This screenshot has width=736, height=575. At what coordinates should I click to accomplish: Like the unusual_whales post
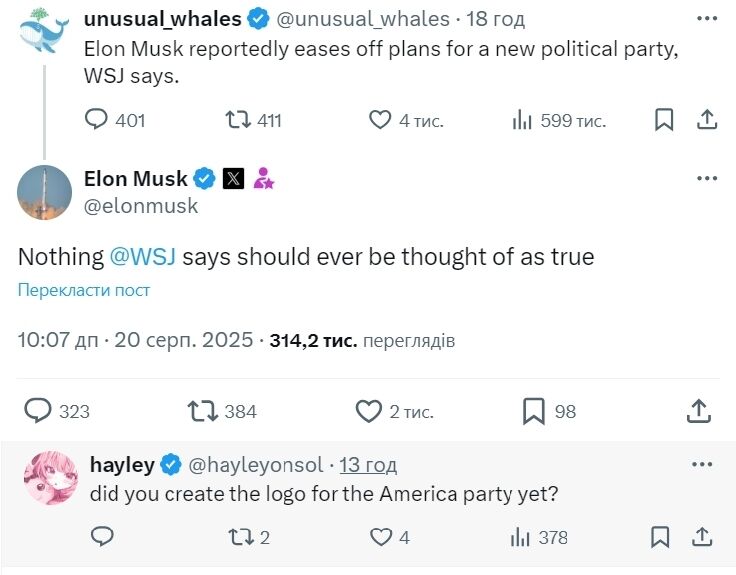(380, 120)
